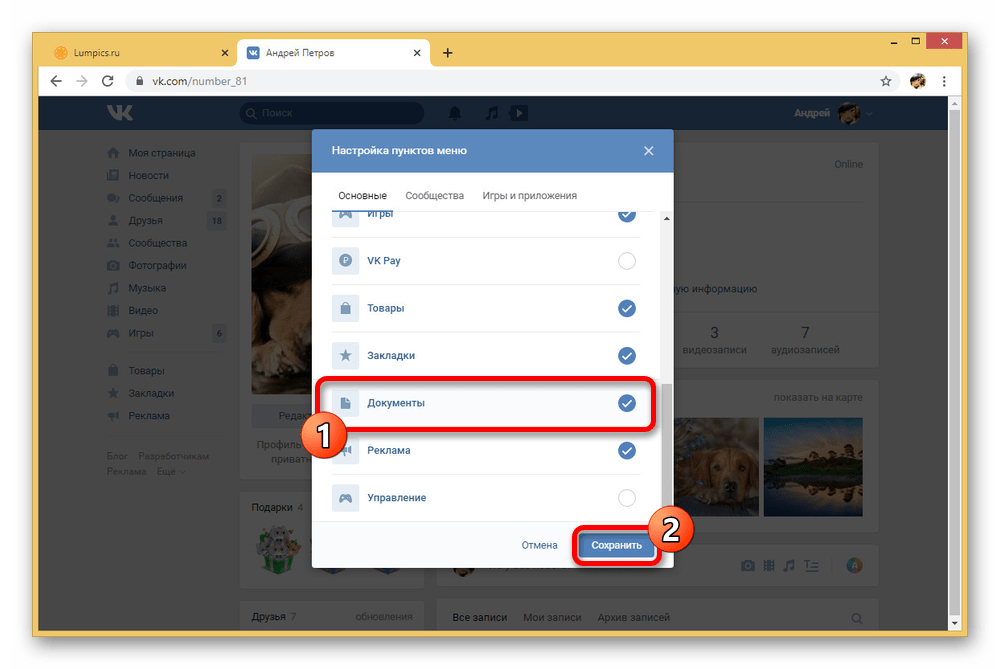Enable the VK Pay menu item
Viewport: 1000px width, 669px height.
point(627,260)
